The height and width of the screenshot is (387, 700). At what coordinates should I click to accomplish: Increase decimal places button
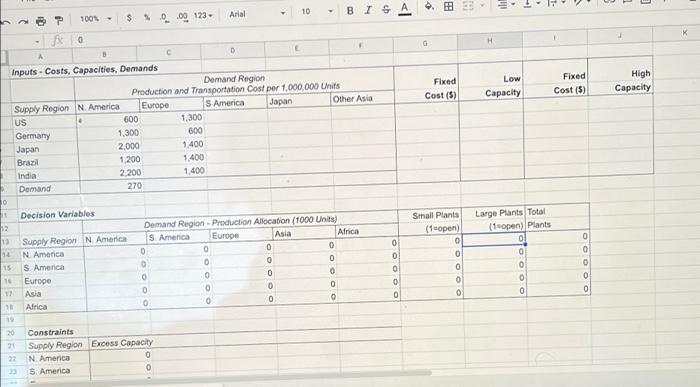point(182,17)
